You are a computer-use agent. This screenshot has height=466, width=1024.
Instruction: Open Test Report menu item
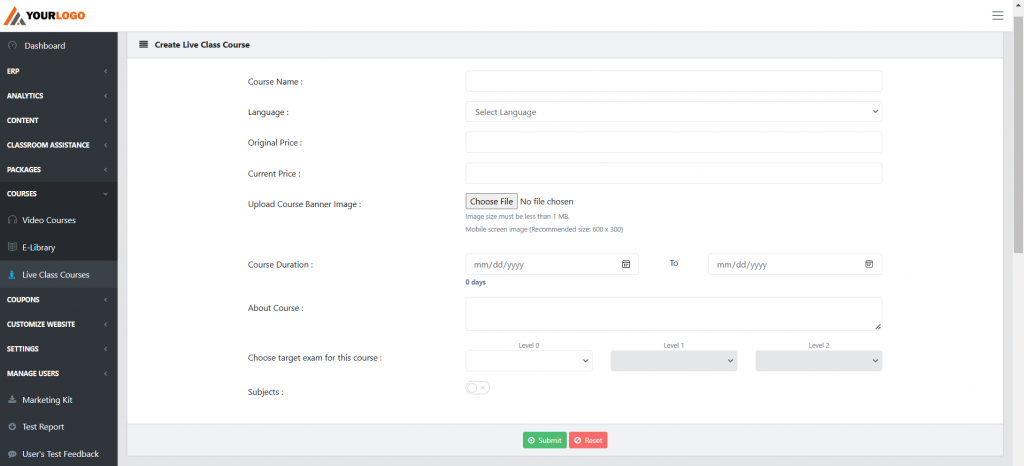point(59,427)
